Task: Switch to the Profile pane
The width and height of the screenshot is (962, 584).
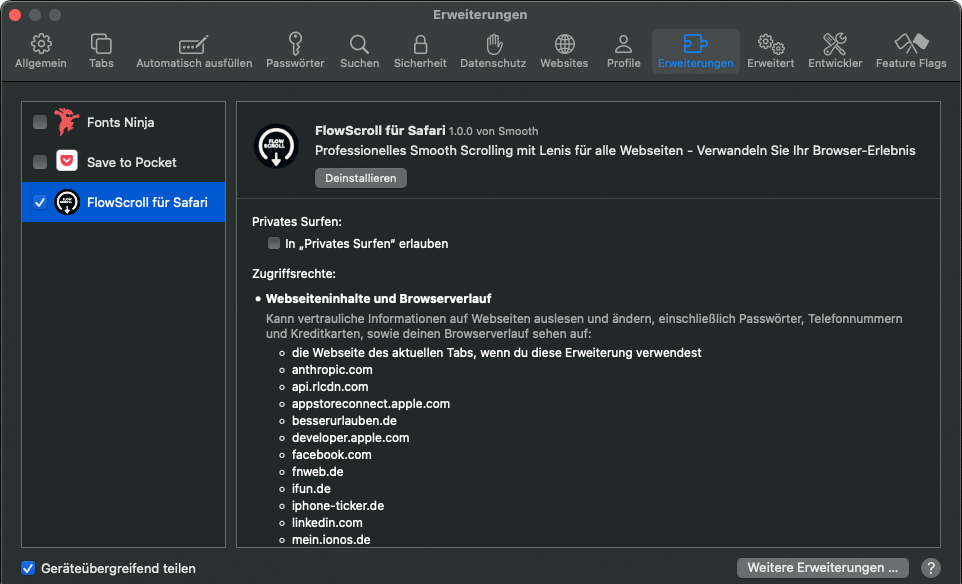Action: tap(623, 51)
